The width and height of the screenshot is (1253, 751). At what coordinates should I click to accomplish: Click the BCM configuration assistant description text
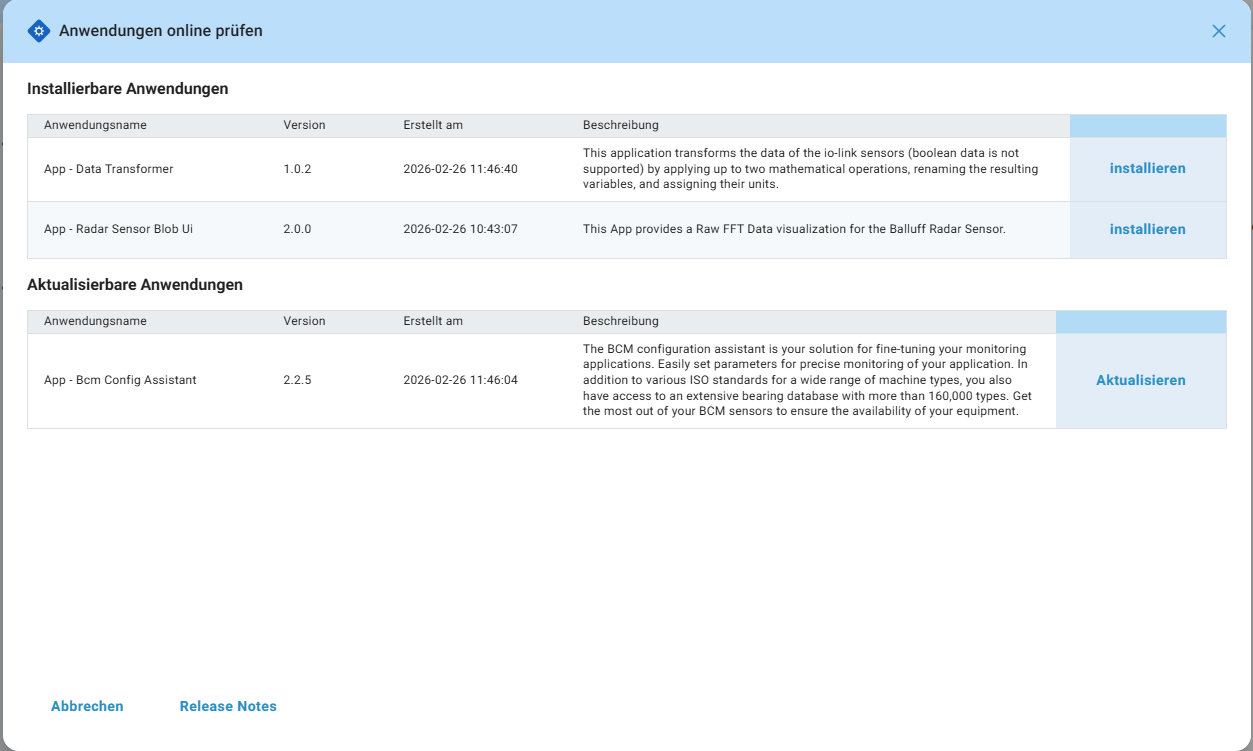pos(810,380)
